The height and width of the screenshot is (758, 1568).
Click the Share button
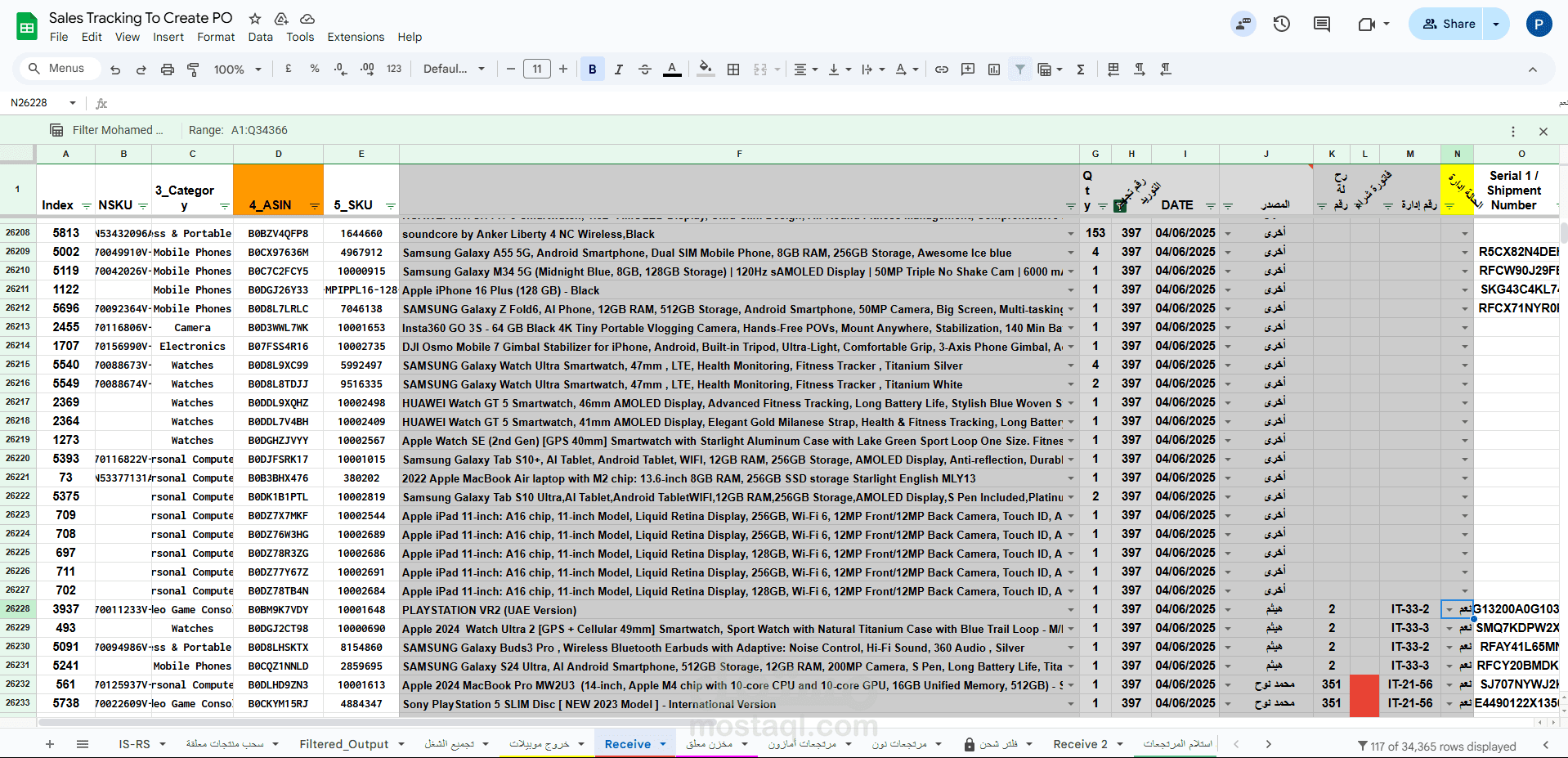(1449, 24)
